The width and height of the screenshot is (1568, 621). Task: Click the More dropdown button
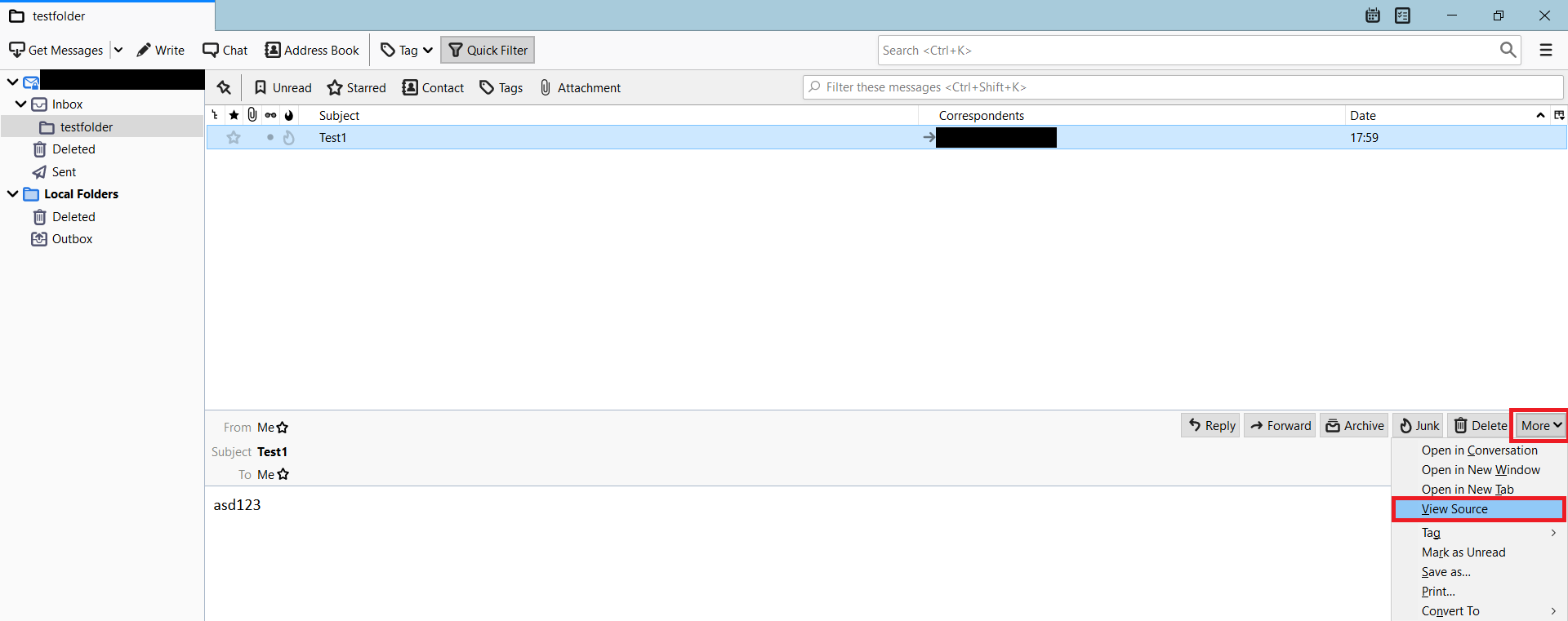(x=1541, y=425)
